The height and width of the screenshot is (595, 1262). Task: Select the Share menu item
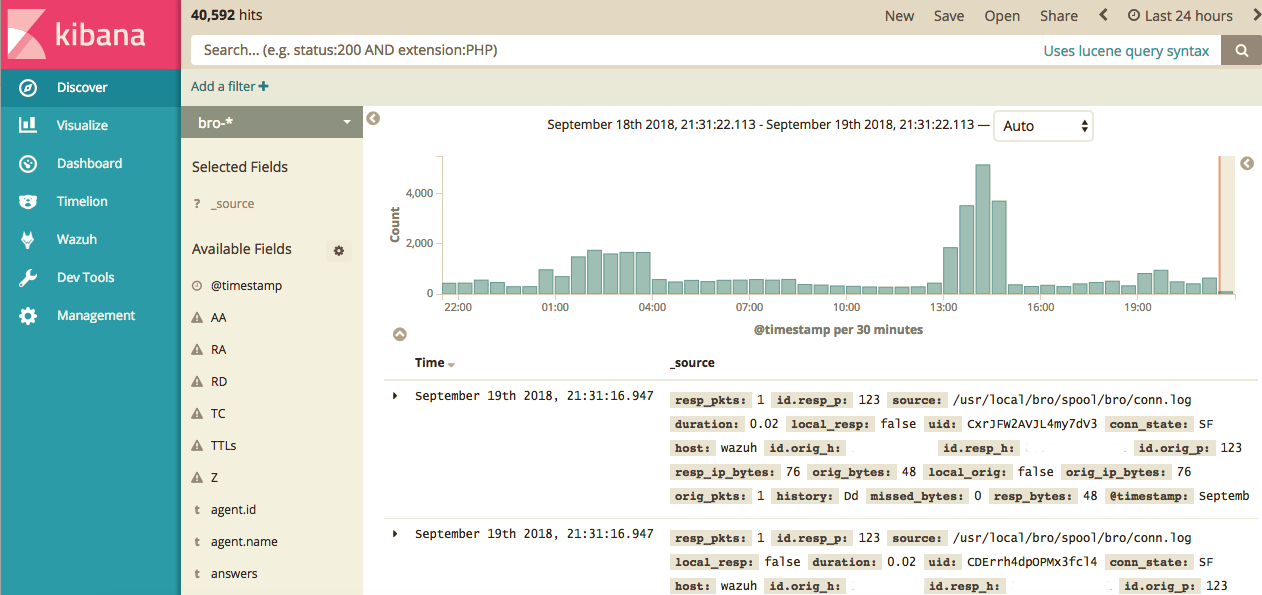pyautogui.click(x=1059, y=16)
